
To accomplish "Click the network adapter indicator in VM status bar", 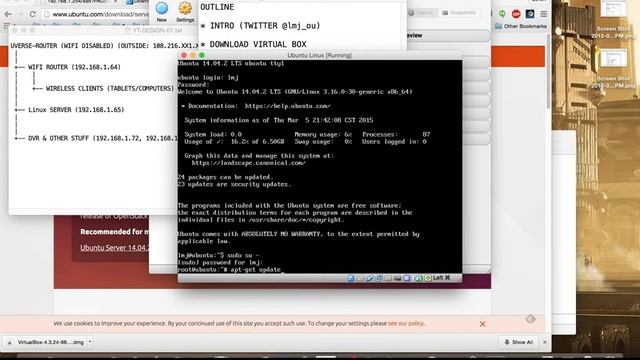I will click(379, 278).
